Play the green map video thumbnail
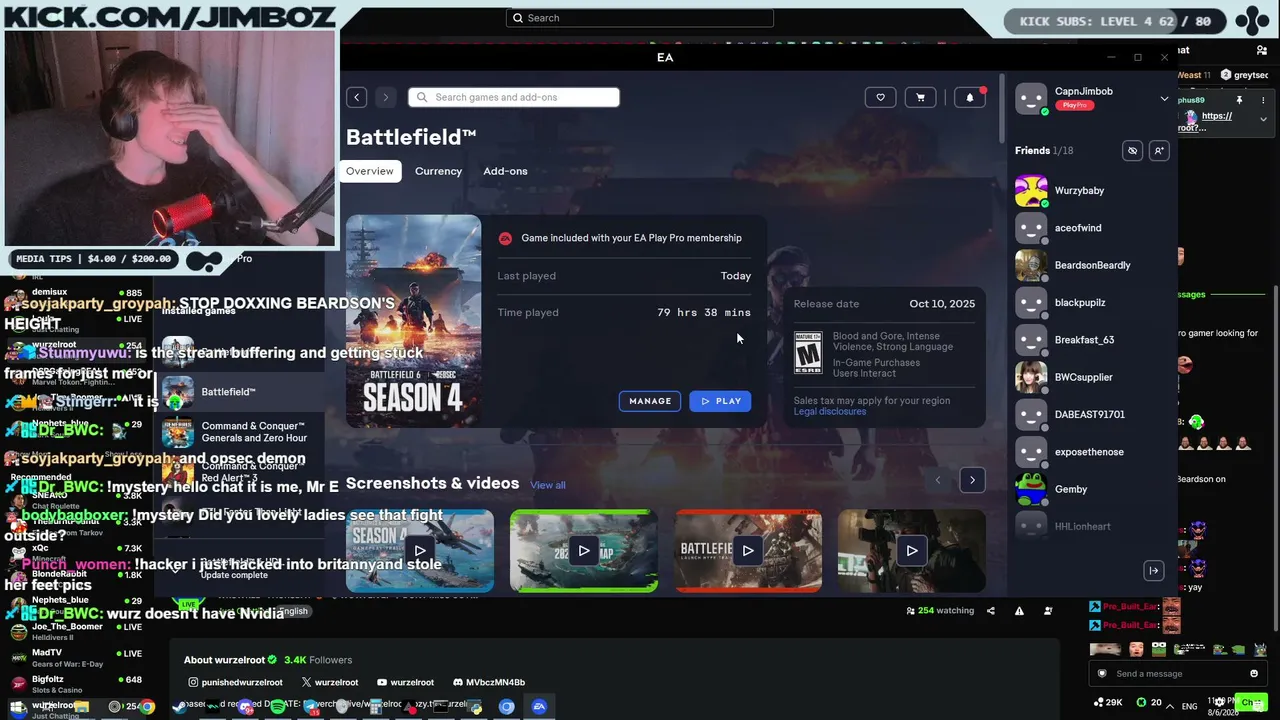 584,550
